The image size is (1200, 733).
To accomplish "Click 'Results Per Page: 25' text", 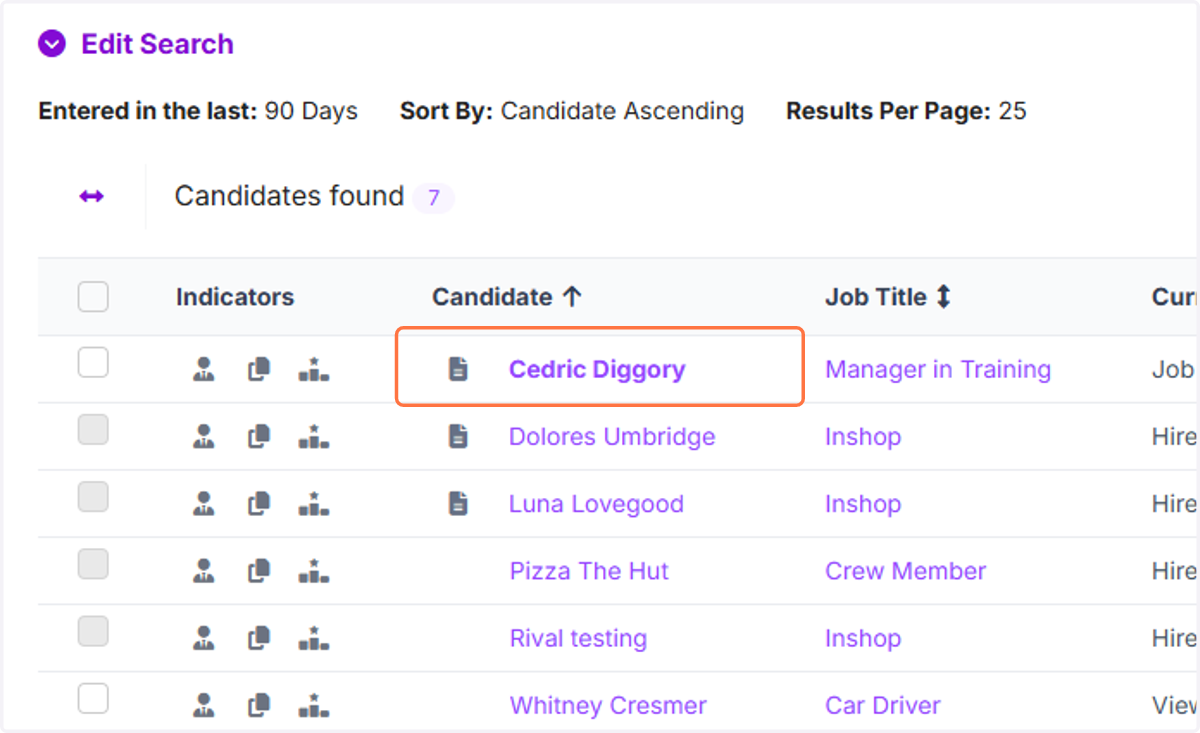I will pyautogui.click(x=906, y=111).
